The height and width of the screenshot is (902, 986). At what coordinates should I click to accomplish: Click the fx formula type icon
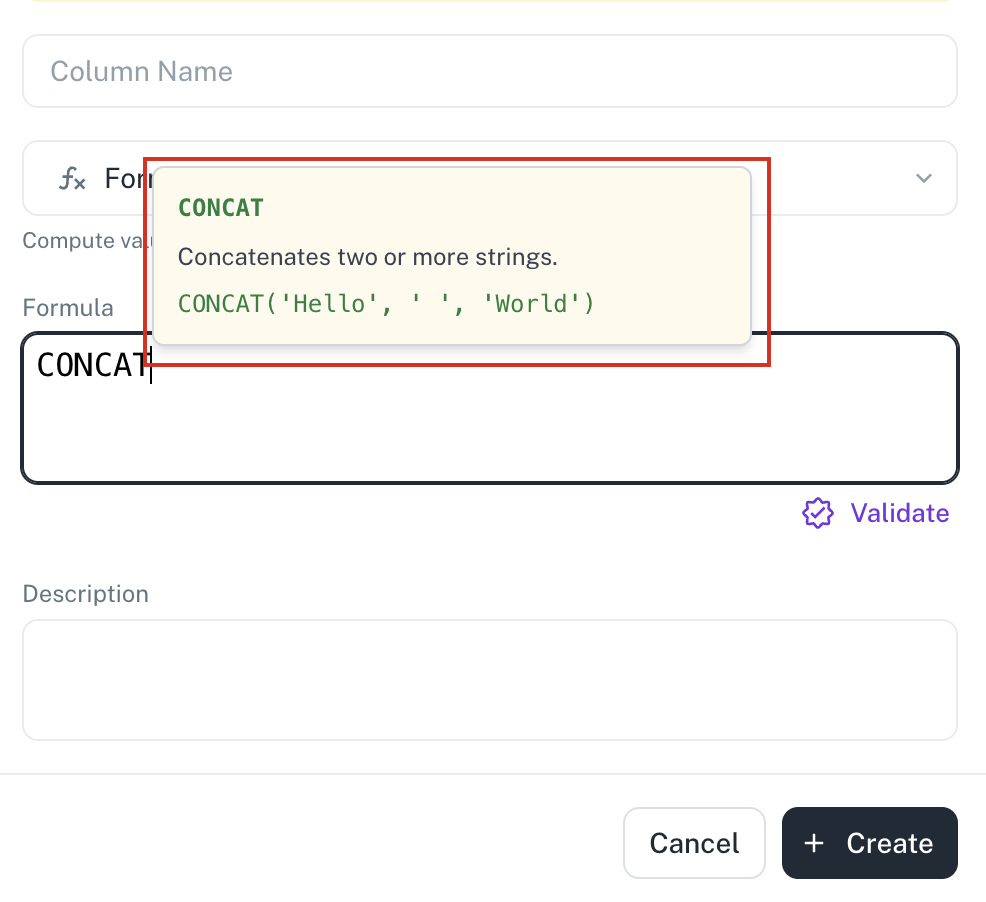[72, 179]
